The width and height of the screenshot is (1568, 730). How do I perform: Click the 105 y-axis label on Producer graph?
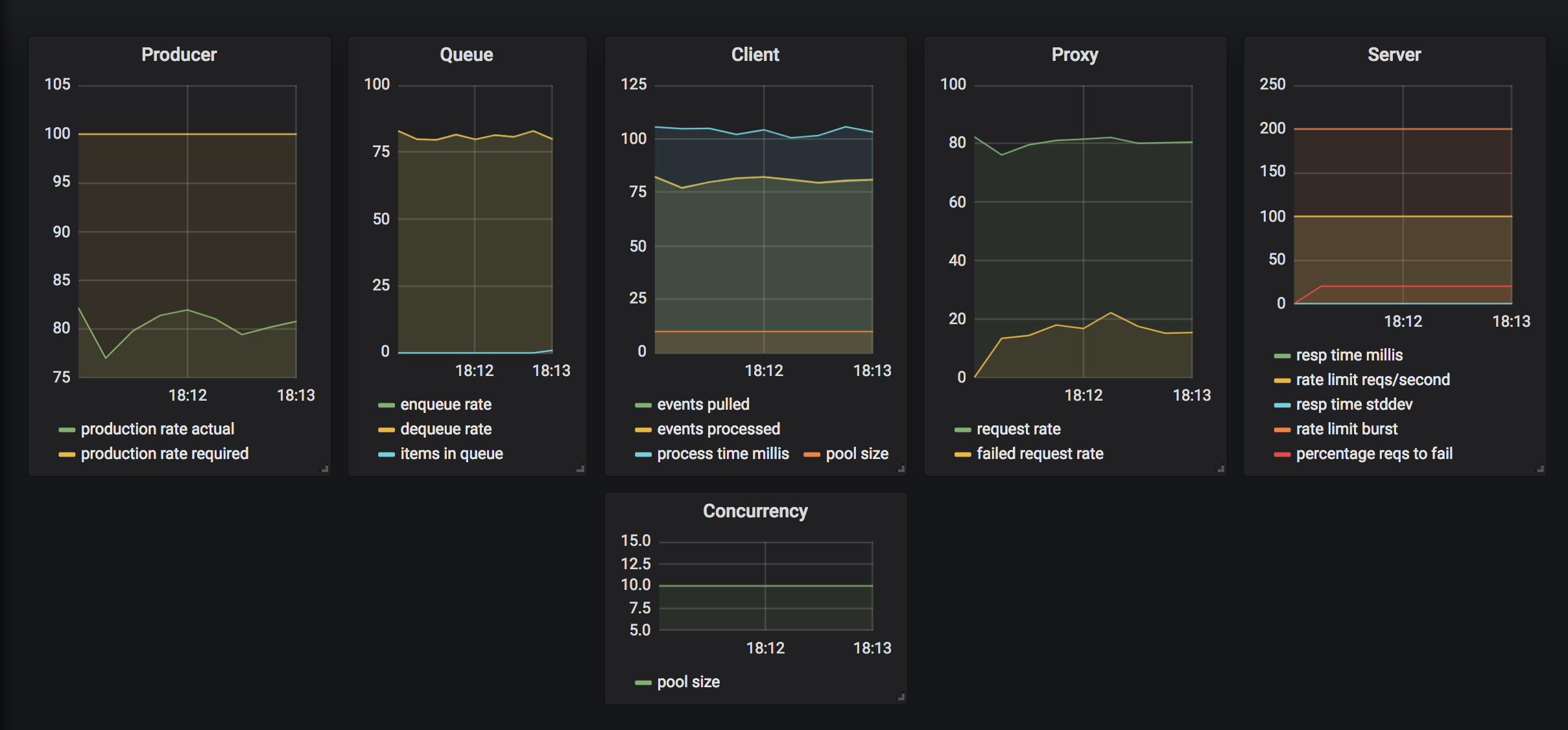tap(57, 84)
